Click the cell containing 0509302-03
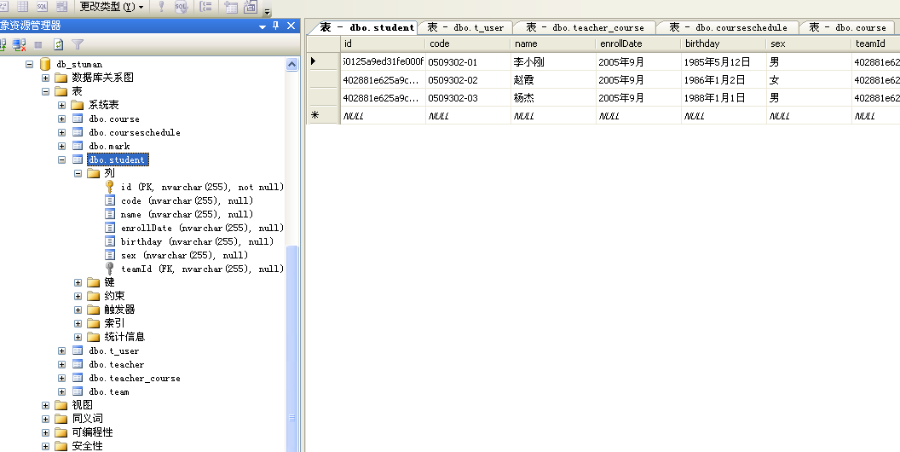The image size is (900, 452). [468, 98]
